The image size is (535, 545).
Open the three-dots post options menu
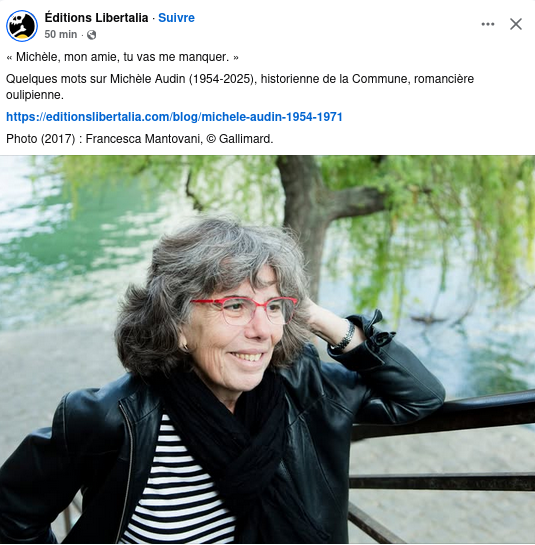(488, 24)
